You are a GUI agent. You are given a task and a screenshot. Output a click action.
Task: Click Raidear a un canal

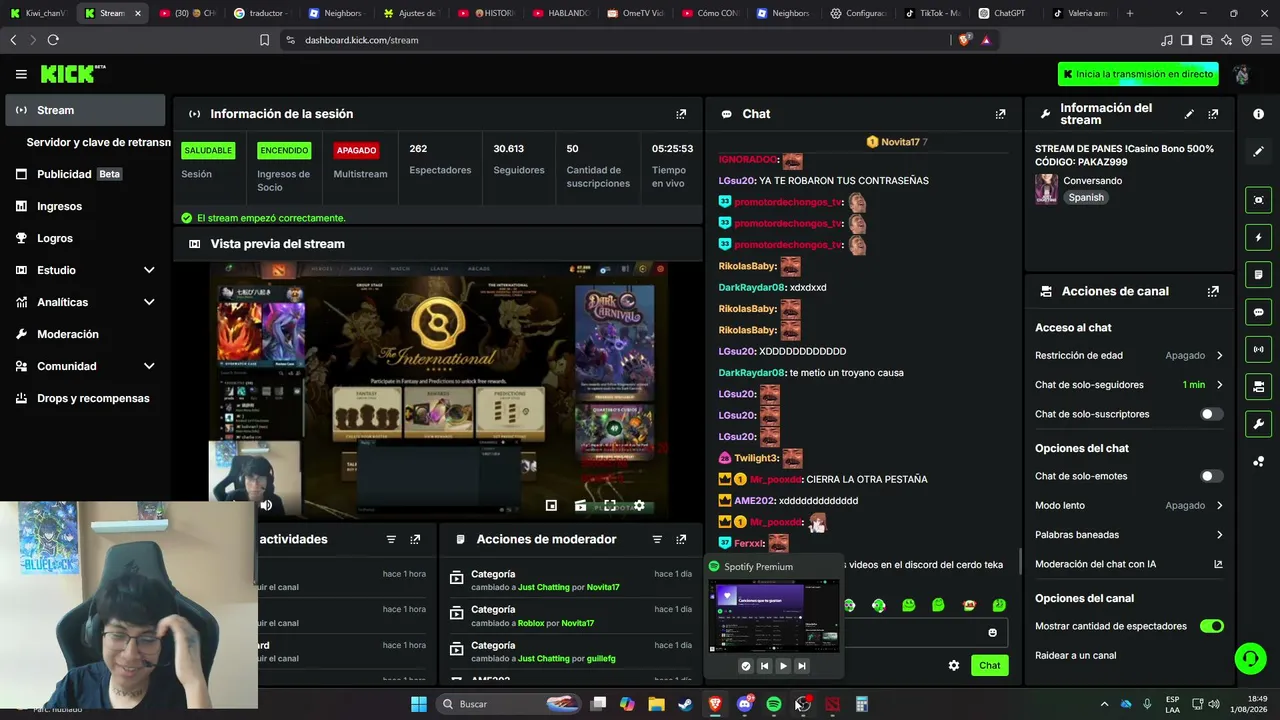pyautogui.click(x=1076, y=656)
